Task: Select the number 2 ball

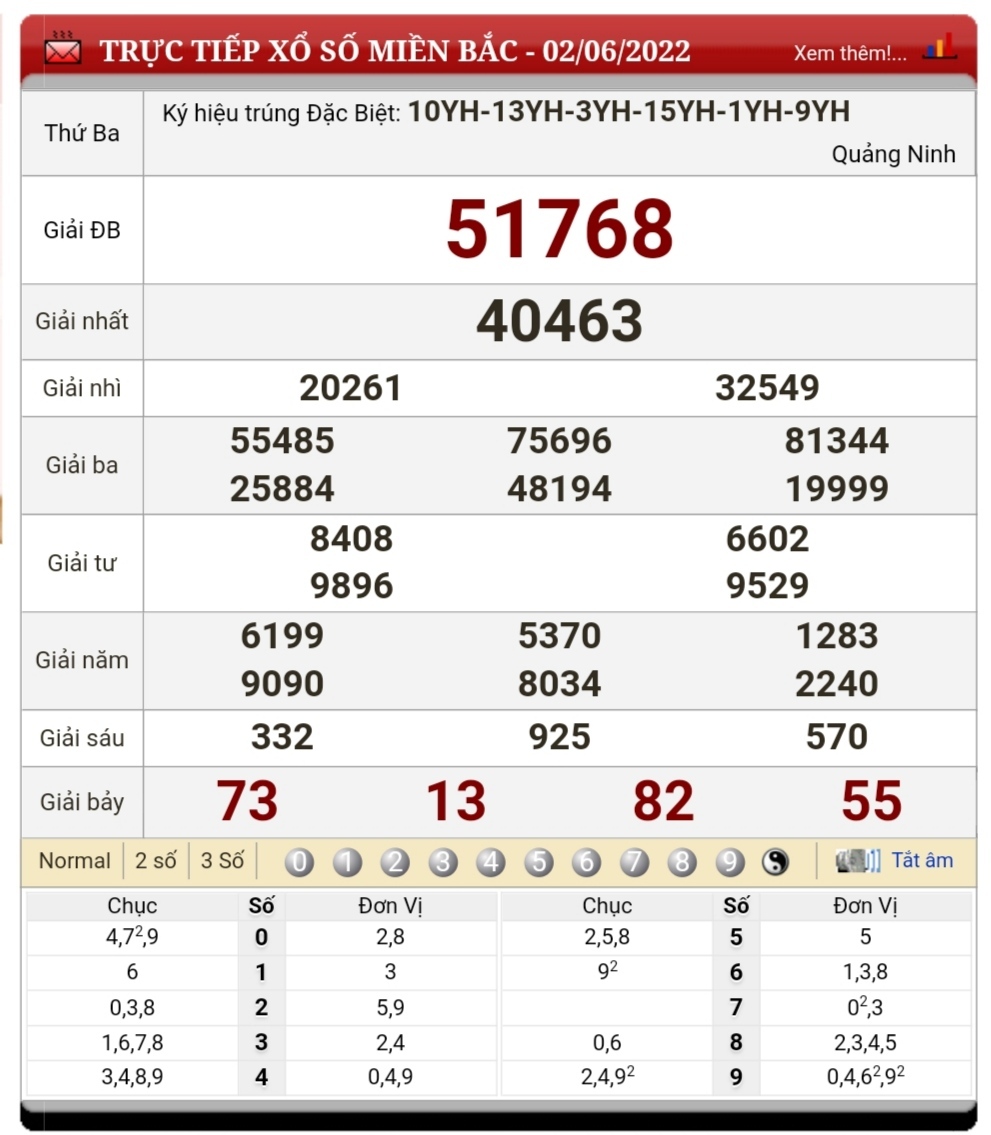Action: coord(395,861)
